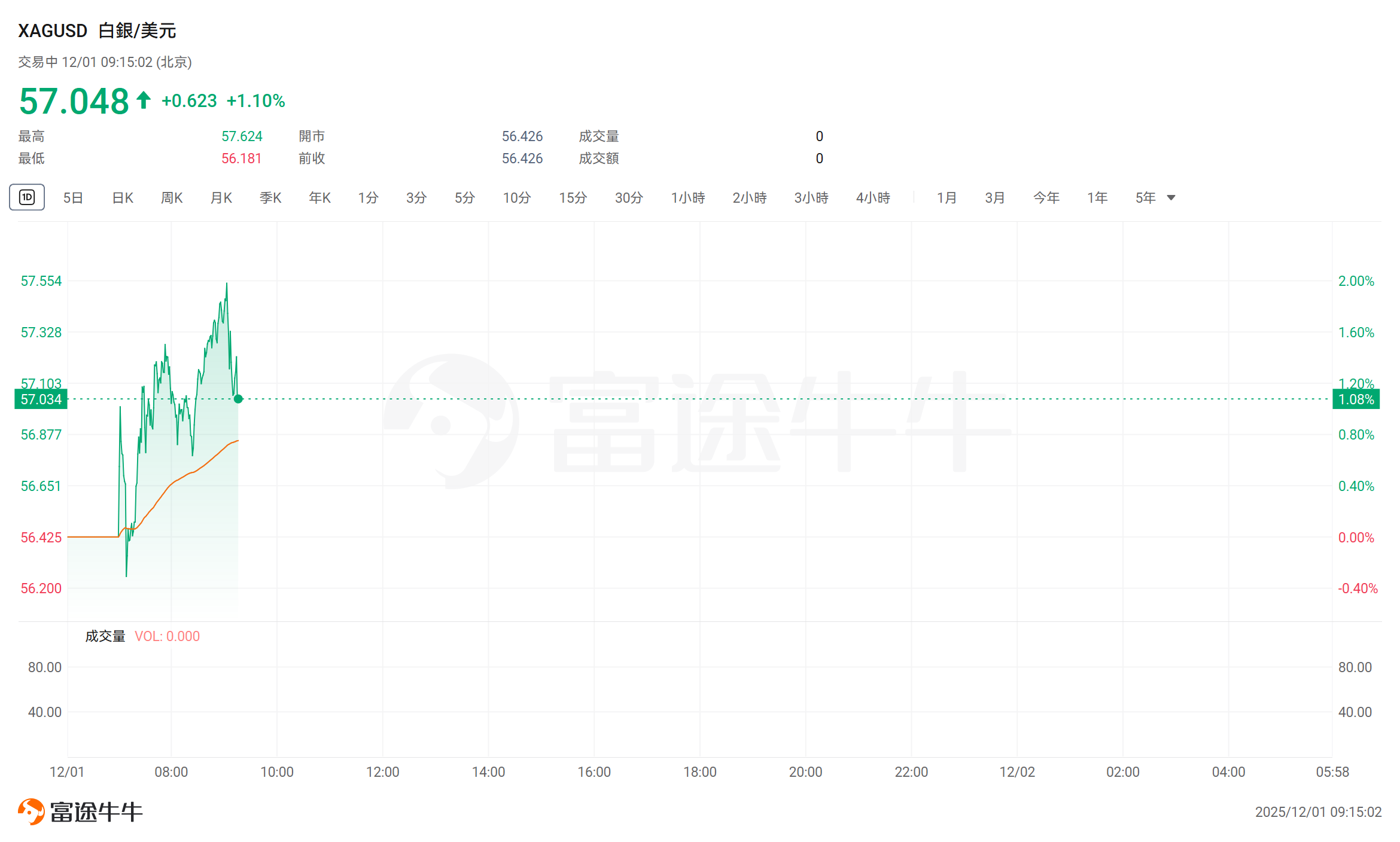
Task: Select the 月K monthly chart tab
Action: [221, 198]
